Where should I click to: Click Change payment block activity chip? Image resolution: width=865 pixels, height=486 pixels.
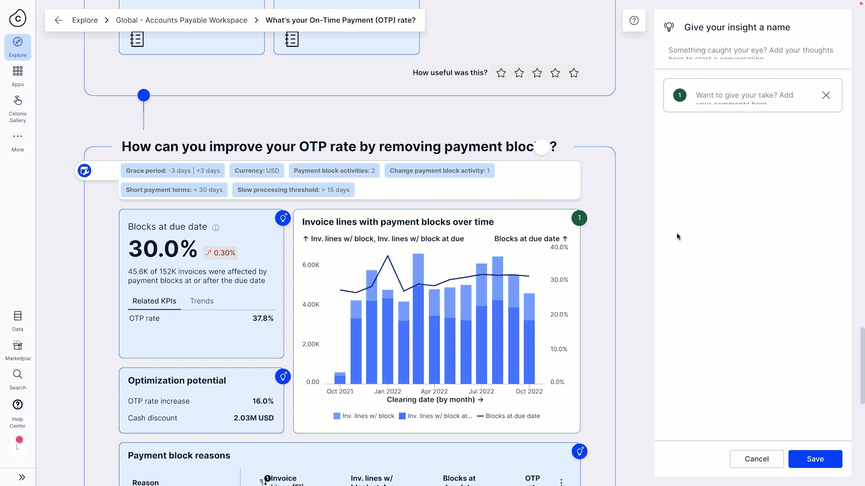(440, 171)
